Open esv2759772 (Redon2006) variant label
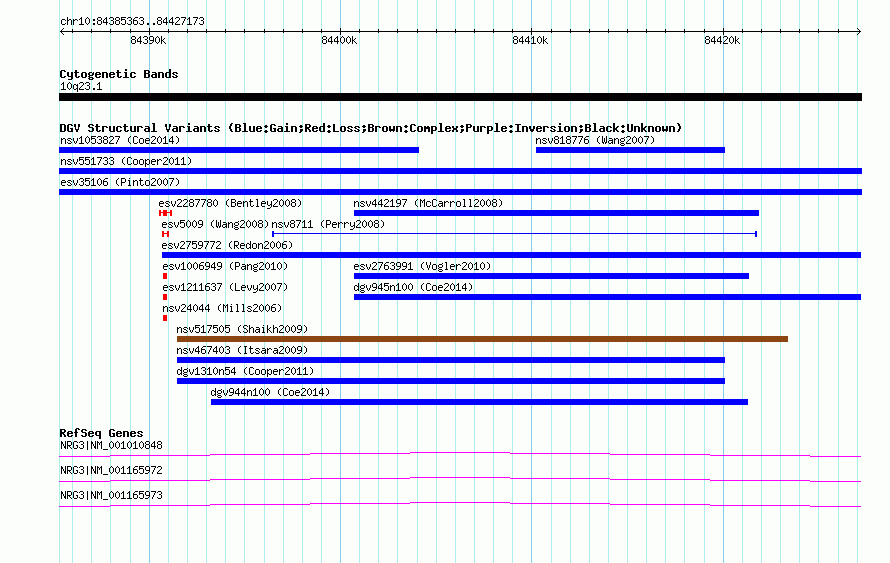Screen dimensions: 890x563 click(227, 245)
